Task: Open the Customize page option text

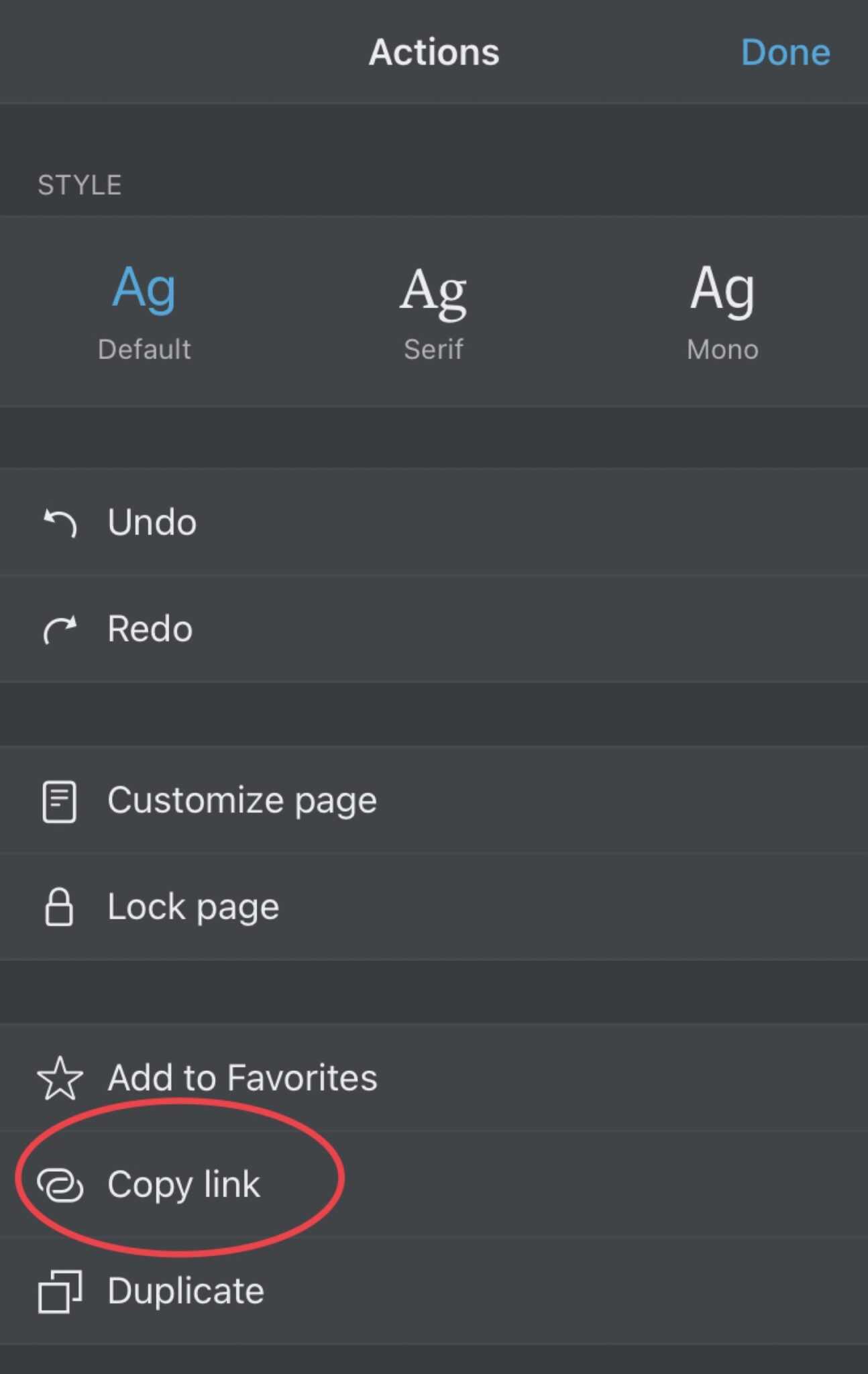Action: click(242, 800)
